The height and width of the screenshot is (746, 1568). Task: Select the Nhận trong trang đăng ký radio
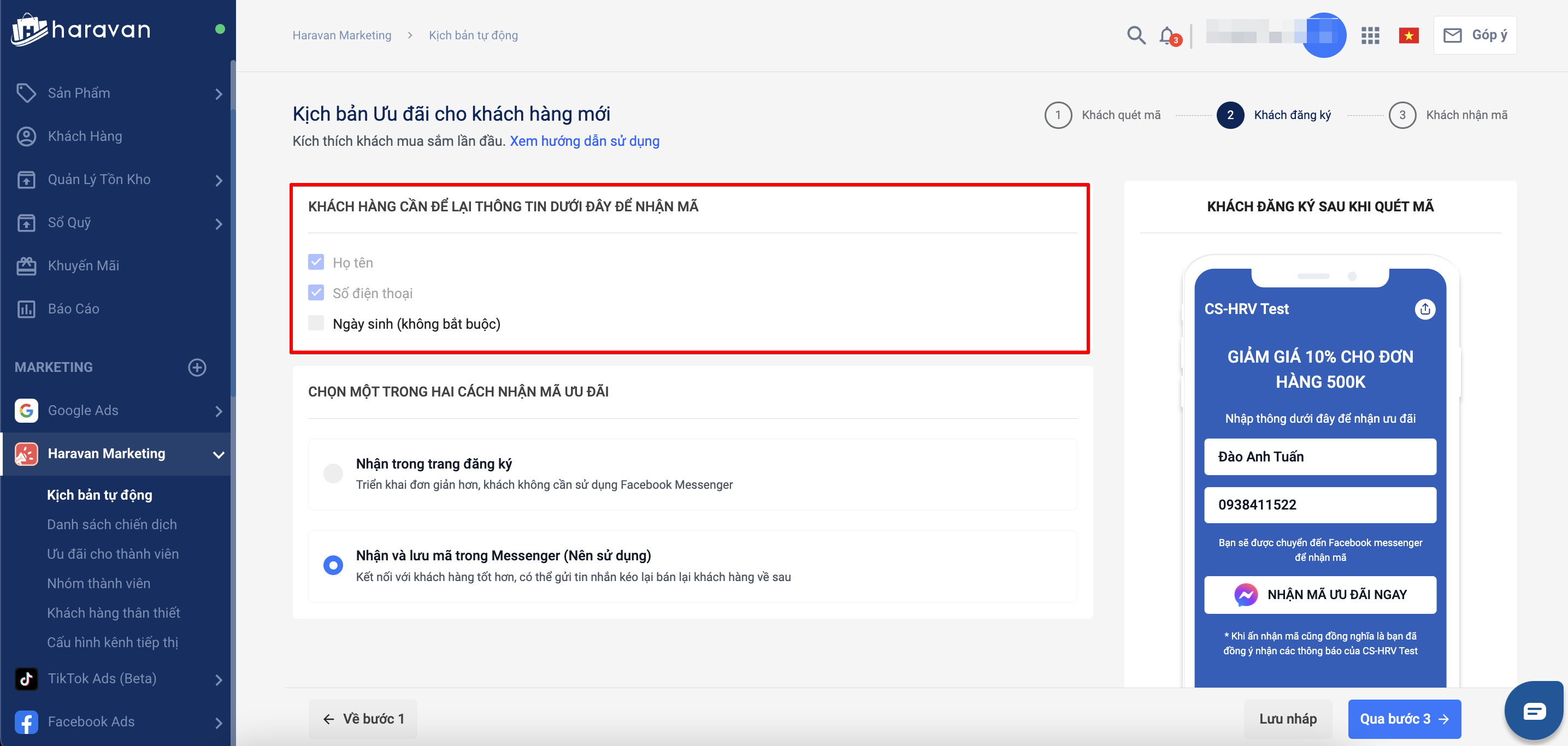333,473
